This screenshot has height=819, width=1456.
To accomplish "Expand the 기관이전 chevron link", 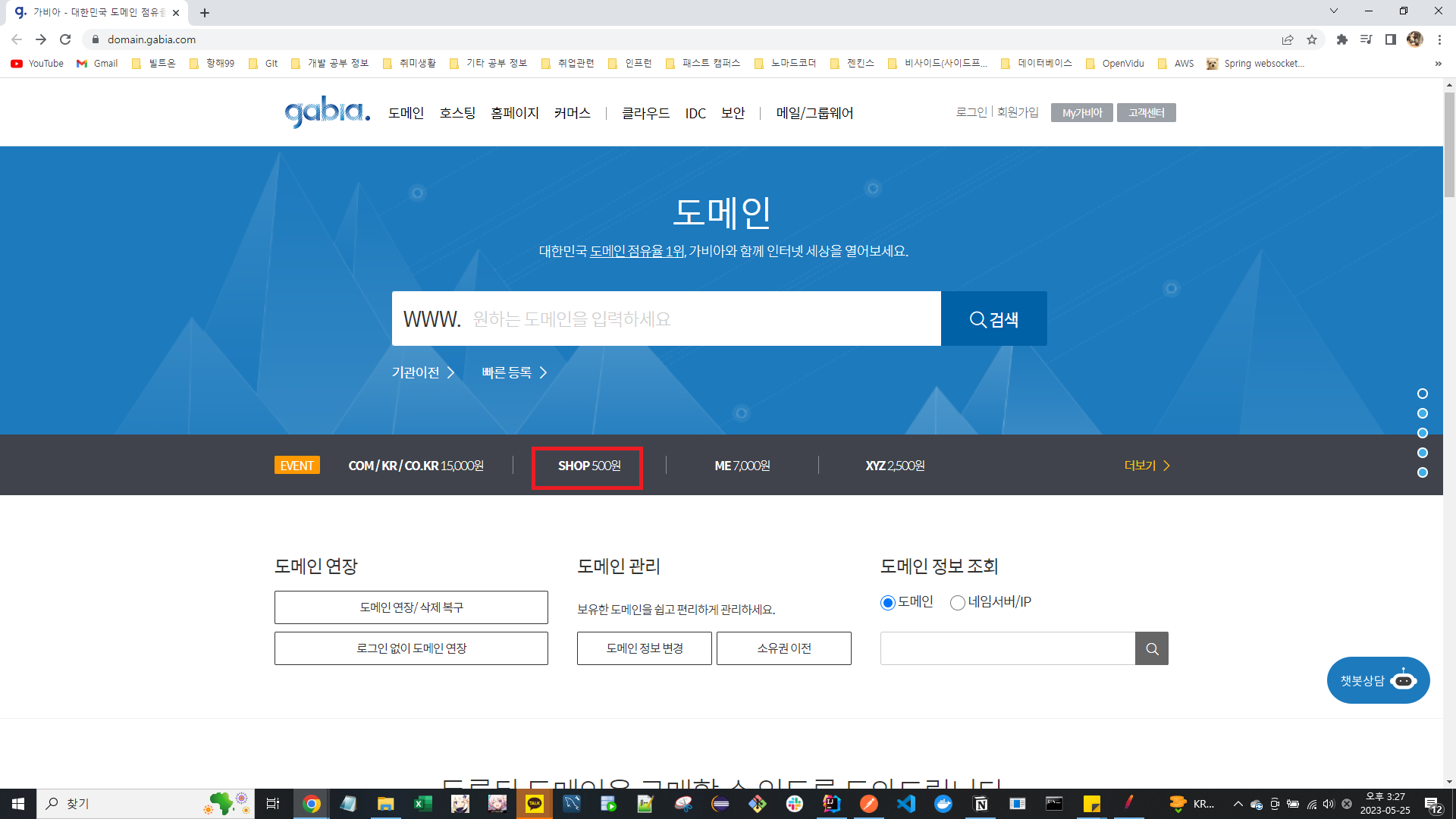I will click(x=423, y=372).
